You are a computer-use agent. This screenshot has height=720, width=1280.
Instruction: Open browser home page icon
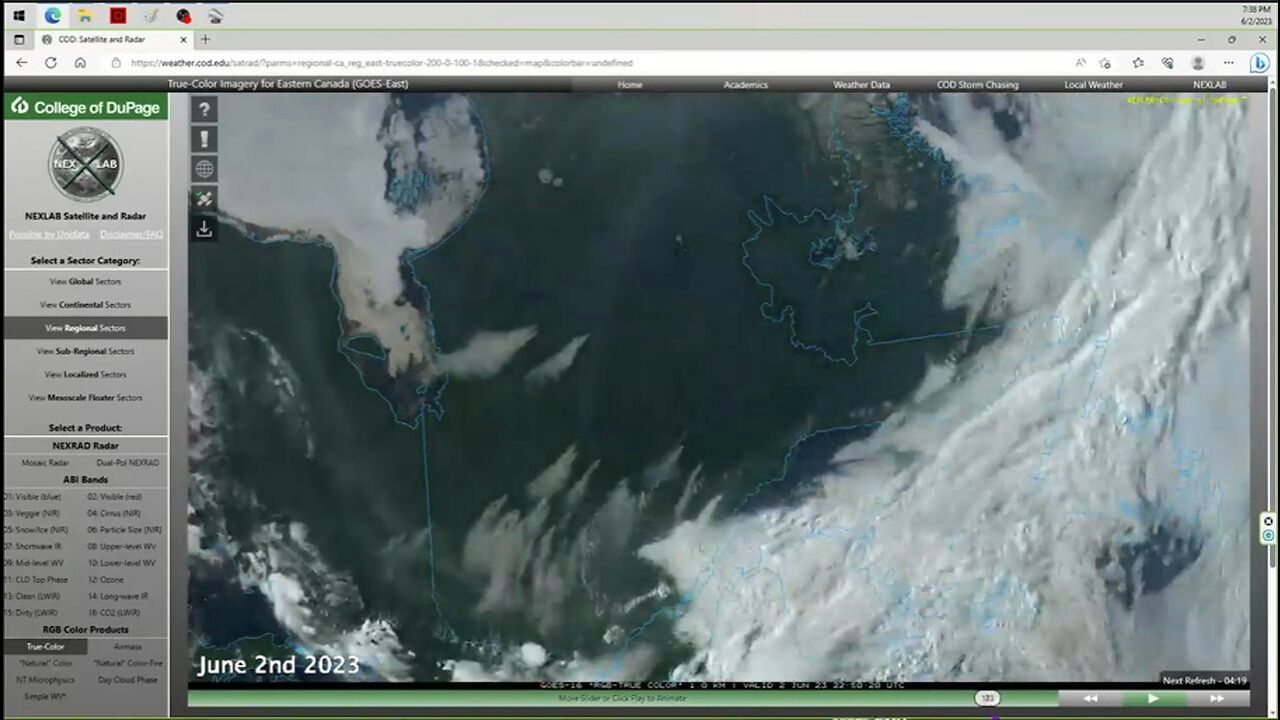(80, 62)
